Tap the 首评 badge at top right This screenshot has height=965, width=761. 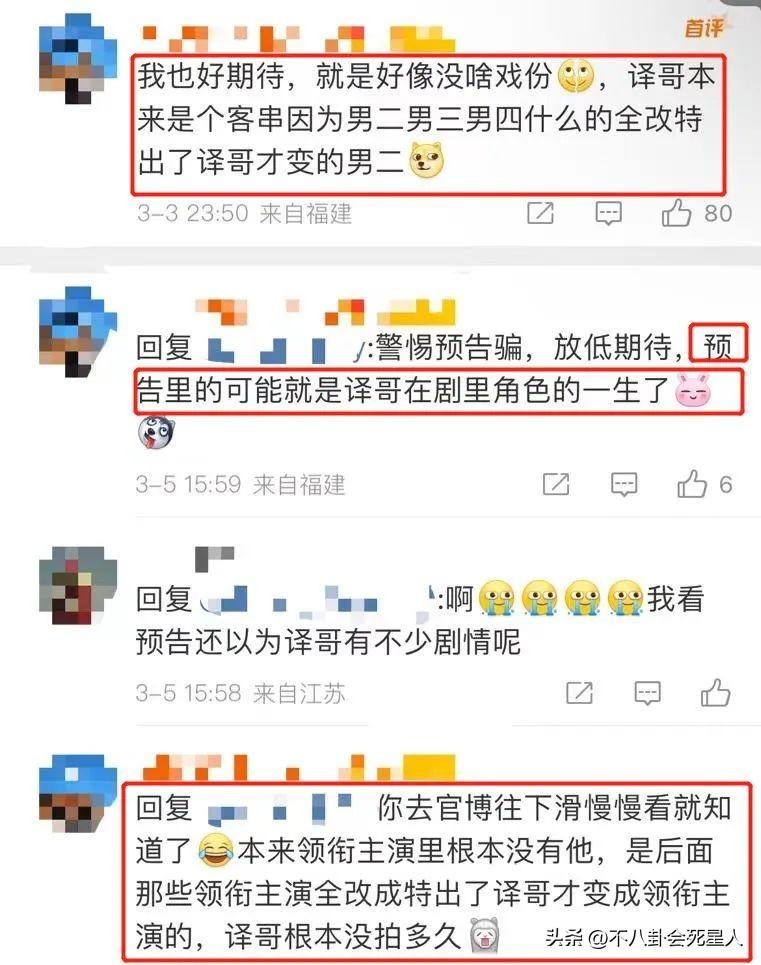pyautogui.click(x=704, y=27)
